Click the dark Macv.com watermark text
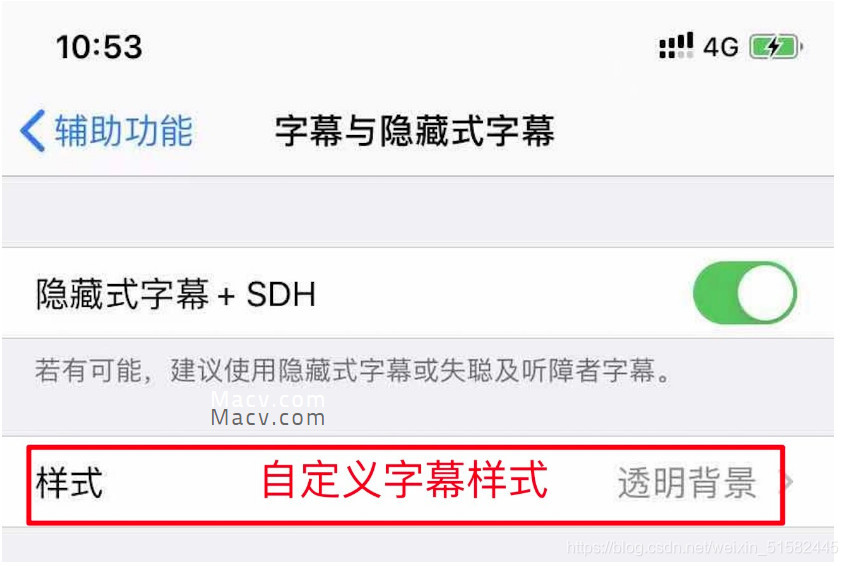 coord(268,418)
